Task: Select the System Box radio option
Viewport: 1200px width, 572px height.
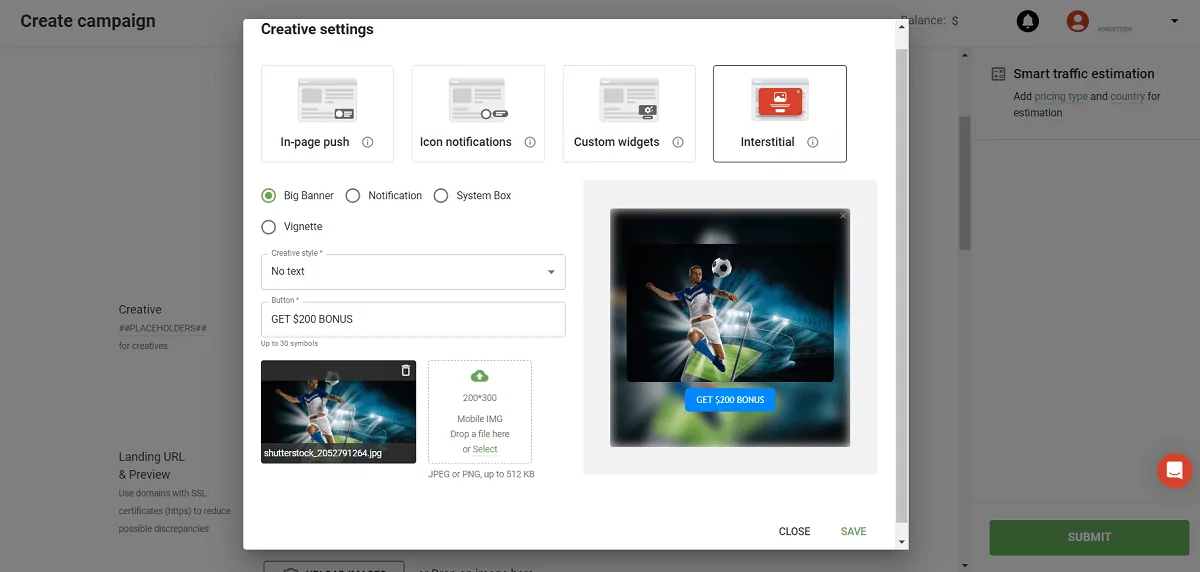Action: tap(441, 196)
